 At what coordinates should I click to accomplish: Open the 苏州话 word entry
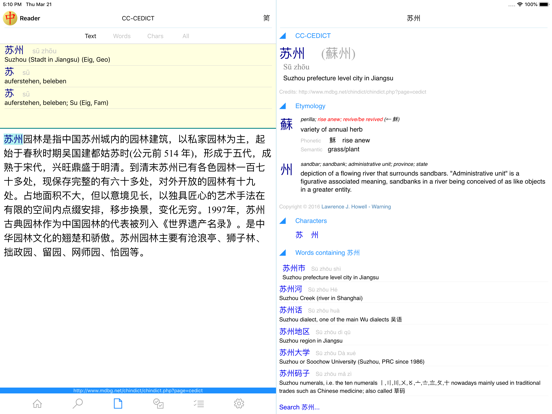[413, 314]
